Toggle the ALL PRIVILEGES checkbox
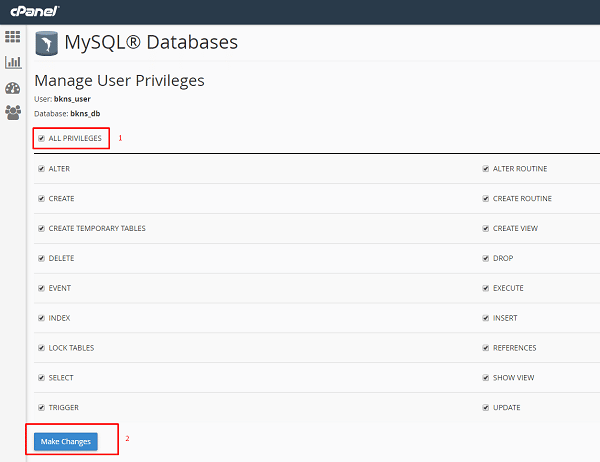This screenshot has width=600, height=462. tap(41, 138)
